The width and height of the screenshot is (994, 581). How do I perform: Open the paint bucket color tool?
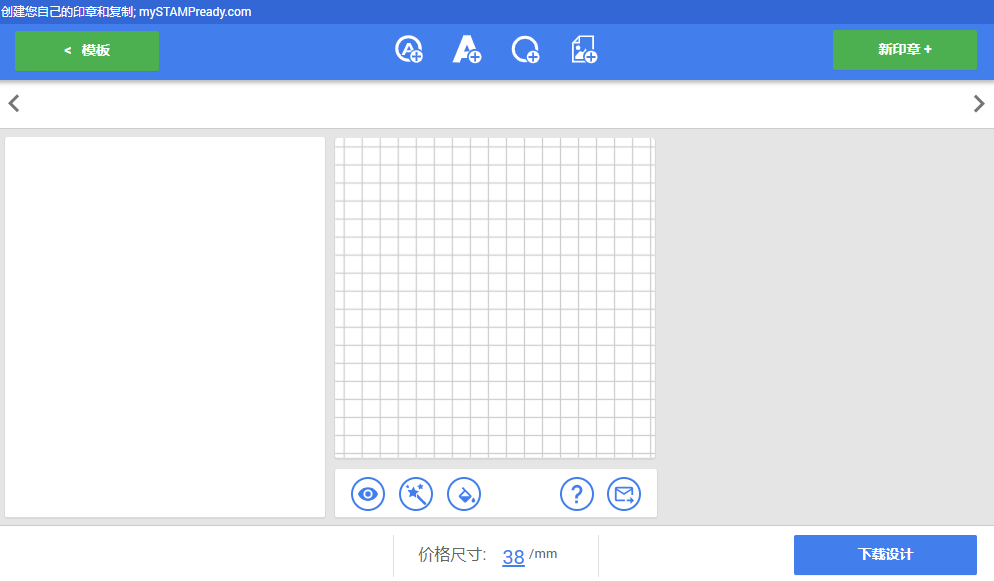(464, 494)
